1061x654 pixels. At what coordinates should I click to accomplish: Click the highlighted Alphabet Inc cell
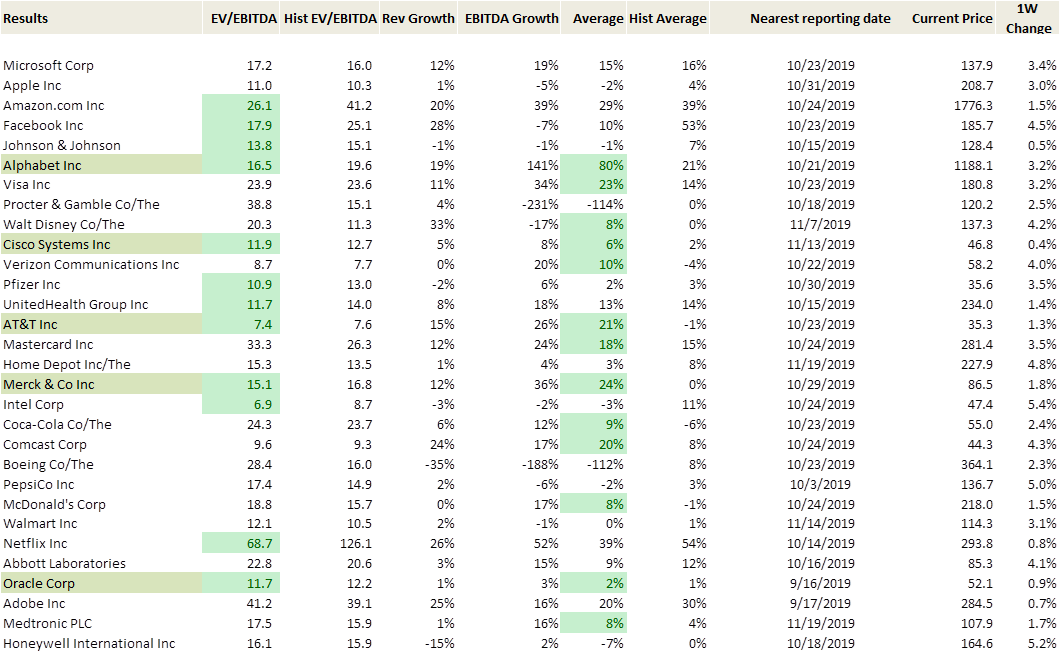101,165
